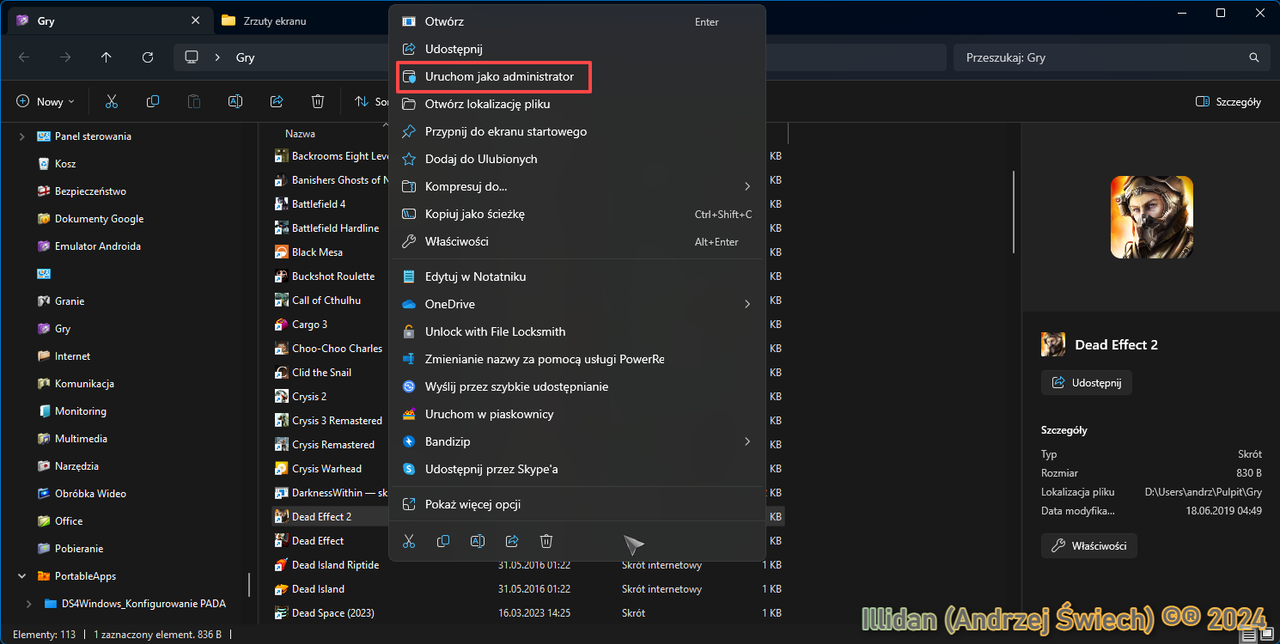The height and width of the screenshot is (644, 1280).
Task: Click the Share icon in the context menu's bottom row
Action: [x=512, y=541]
